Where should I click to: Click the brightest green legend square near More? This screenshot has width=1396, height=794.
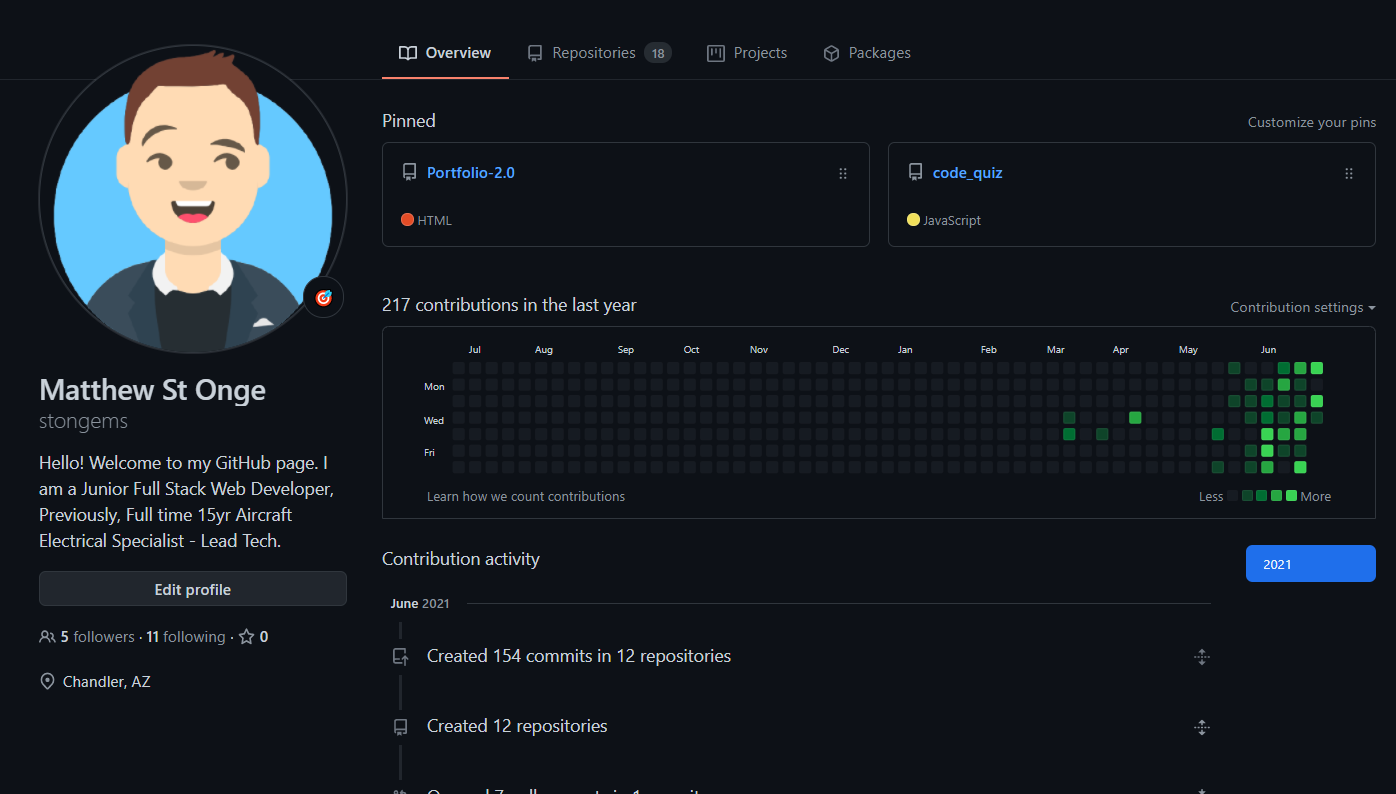point(1291,496)
